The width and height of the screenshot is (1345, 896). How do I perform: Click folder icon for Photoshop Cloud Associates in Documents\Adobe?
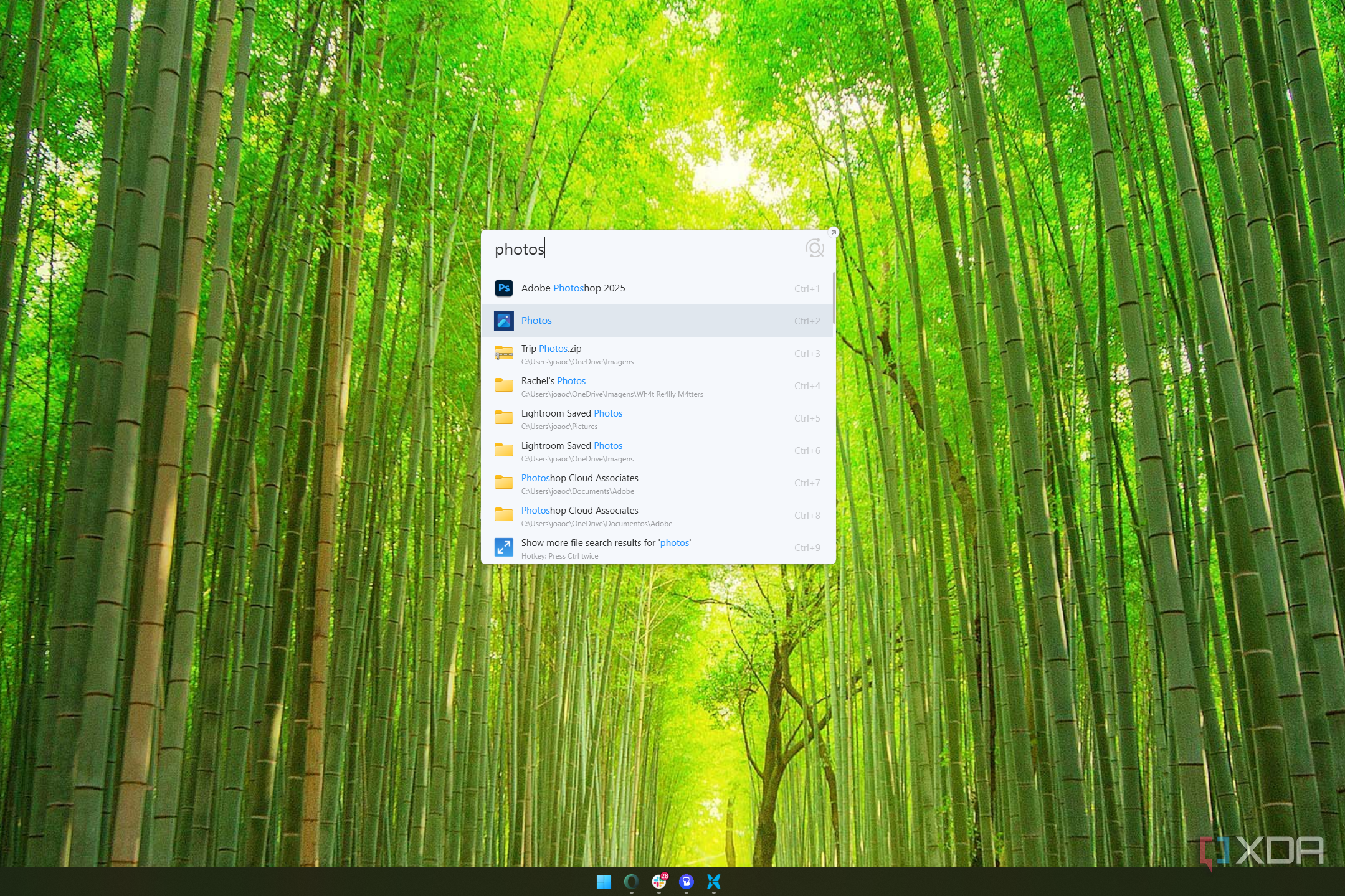pos(503,483)
